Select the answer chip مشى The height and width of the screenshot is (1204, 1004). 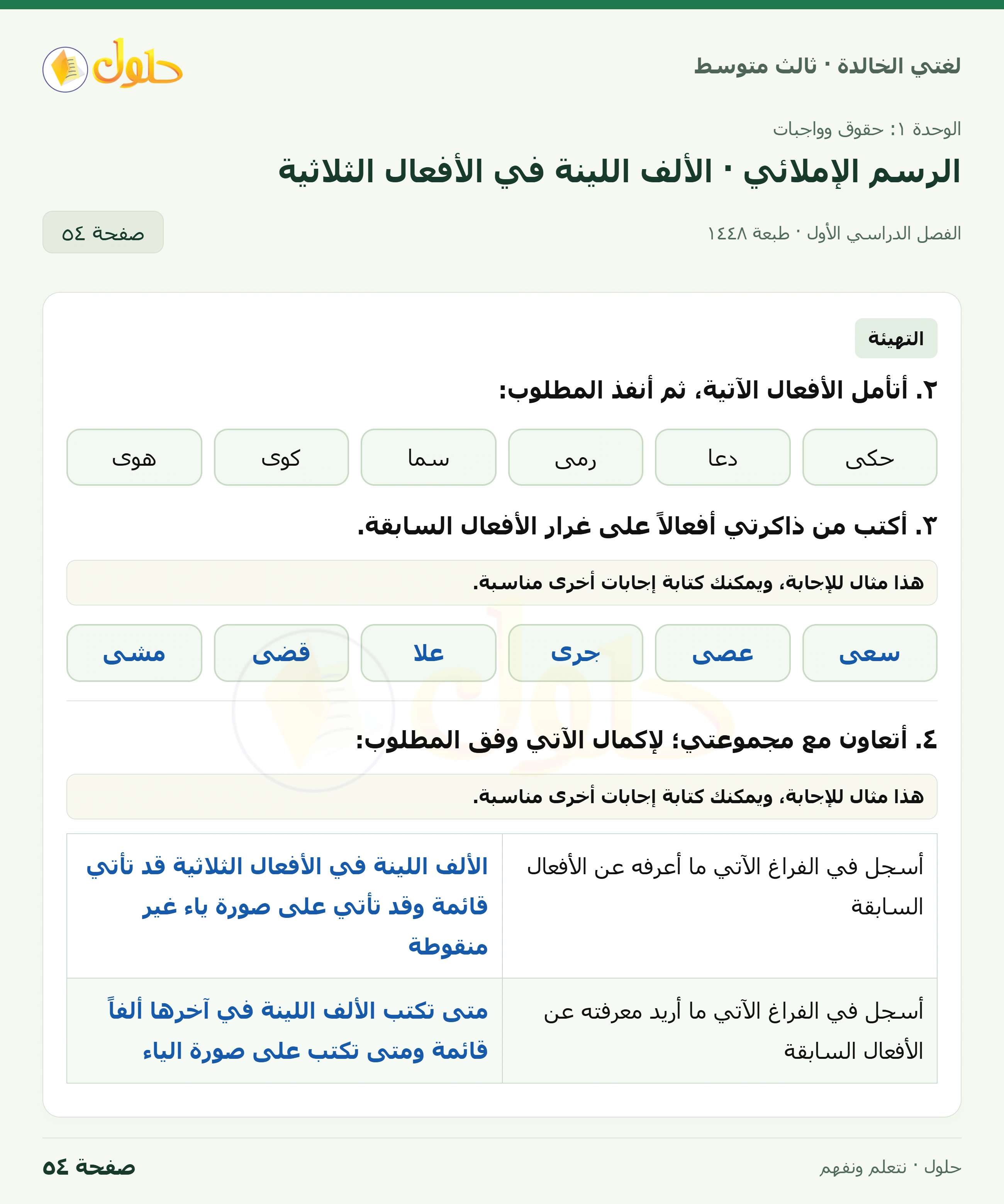point(134,653)
